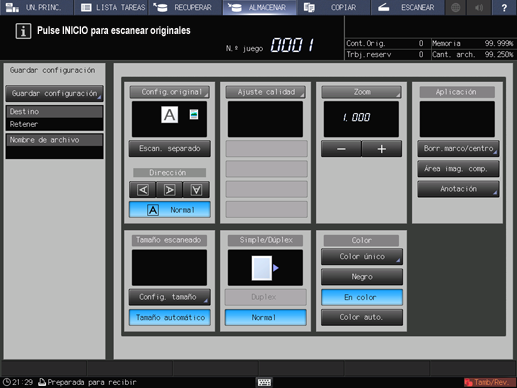Screen dimensions: 517x388
Task: Toggle Escan. separado
Action: point(170,149)
